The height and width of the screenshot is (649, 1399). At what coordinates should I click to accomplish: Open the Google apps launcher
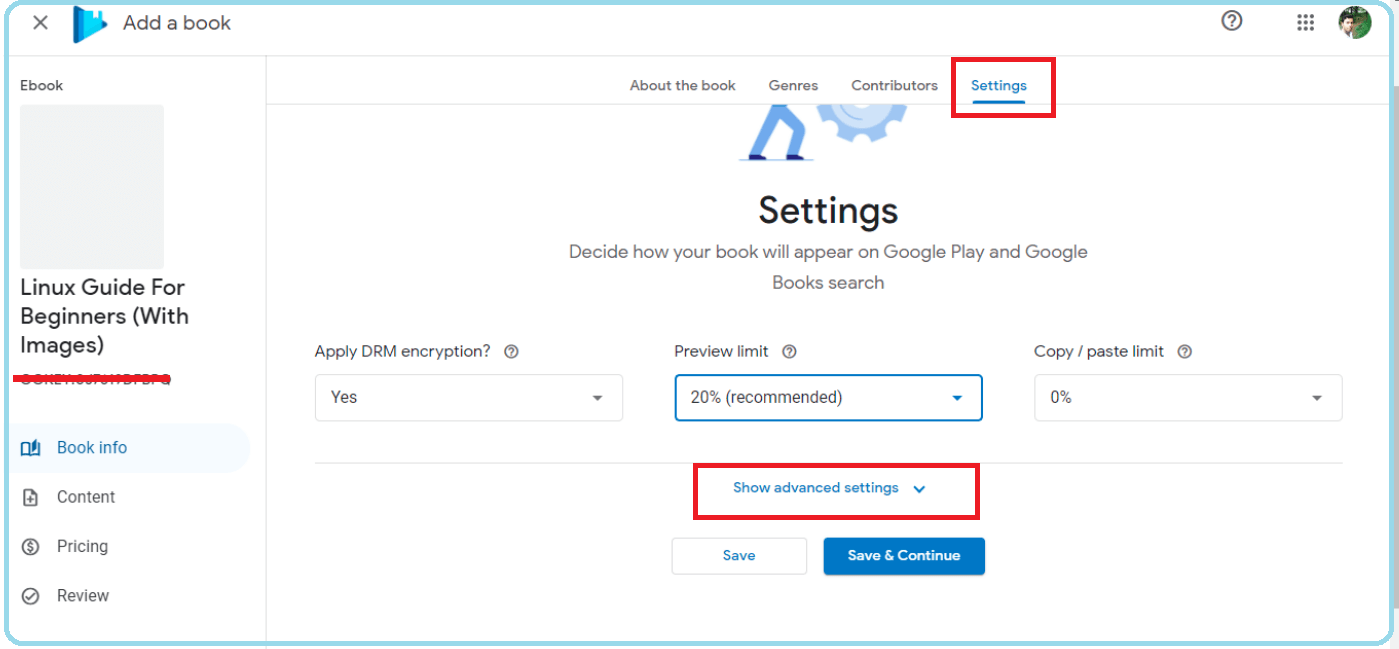tap(1305, 21)
